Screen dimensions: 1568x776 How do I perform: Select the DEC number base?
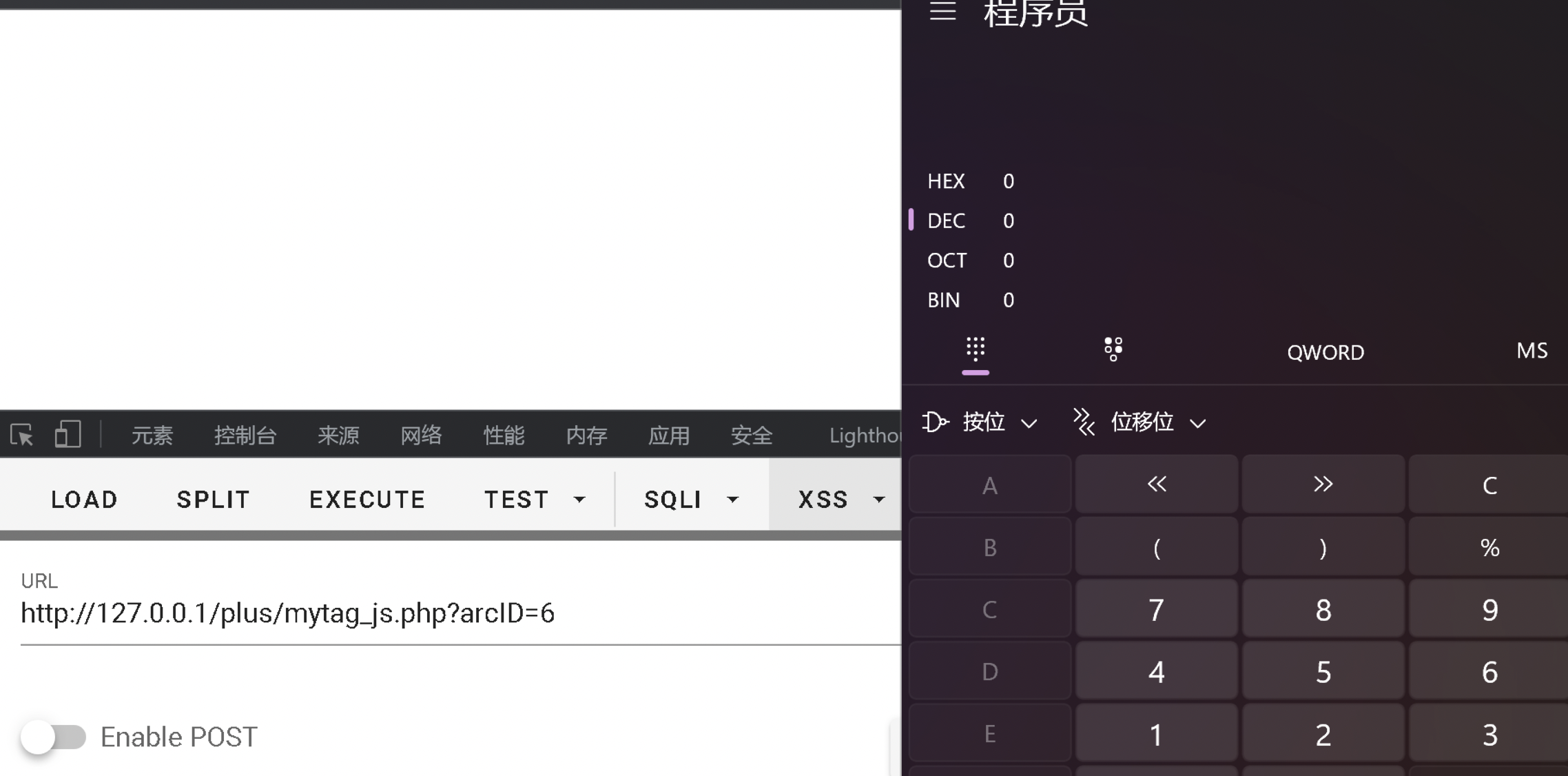pos(971,221)
